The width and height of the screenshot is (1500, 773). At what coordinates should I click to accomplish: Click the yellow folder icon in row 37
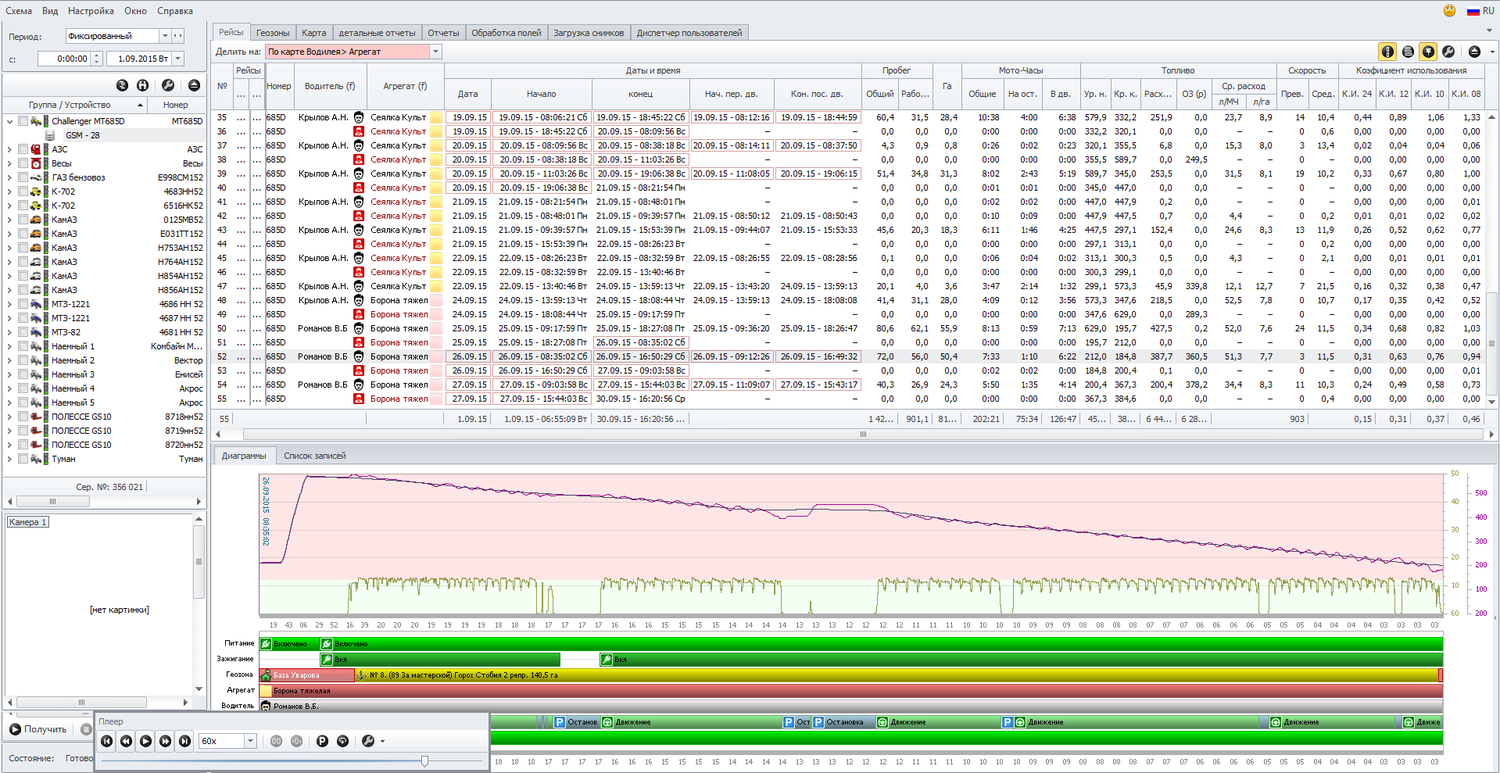[436, 145]
